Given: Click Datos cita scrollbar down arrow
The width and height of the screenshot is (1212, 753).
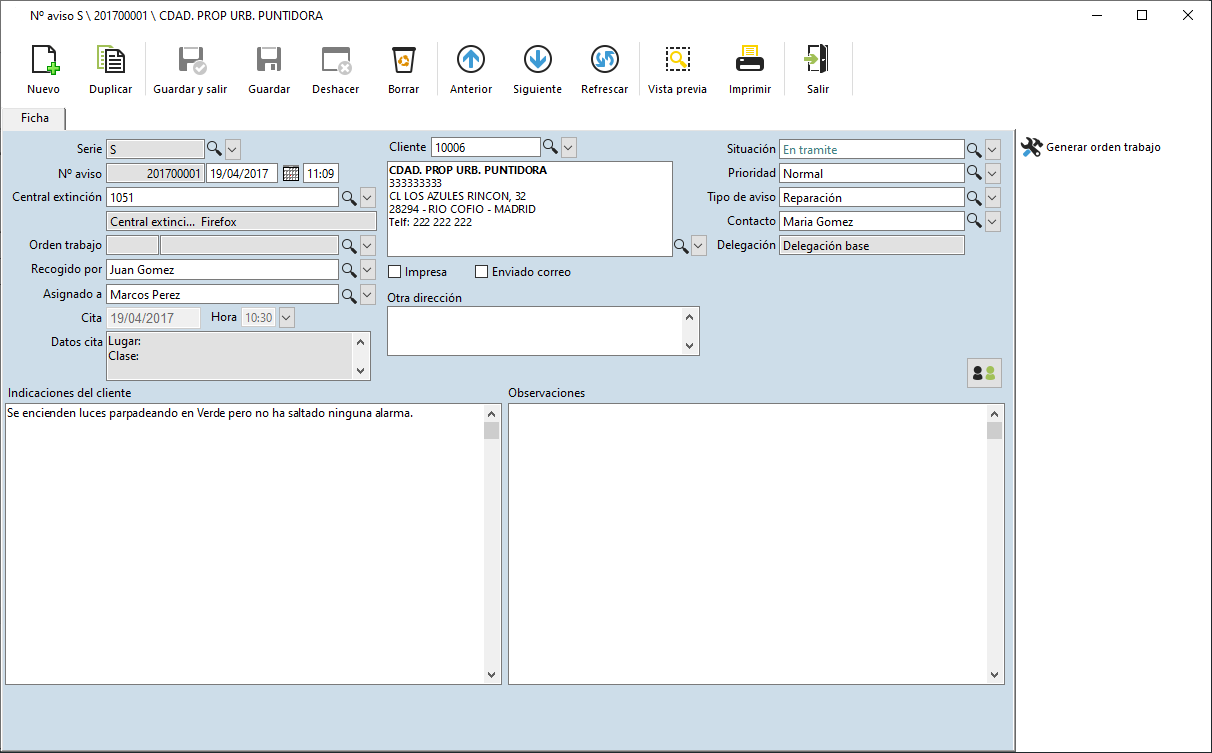Looking at the screenshot, I should [361, 371].
